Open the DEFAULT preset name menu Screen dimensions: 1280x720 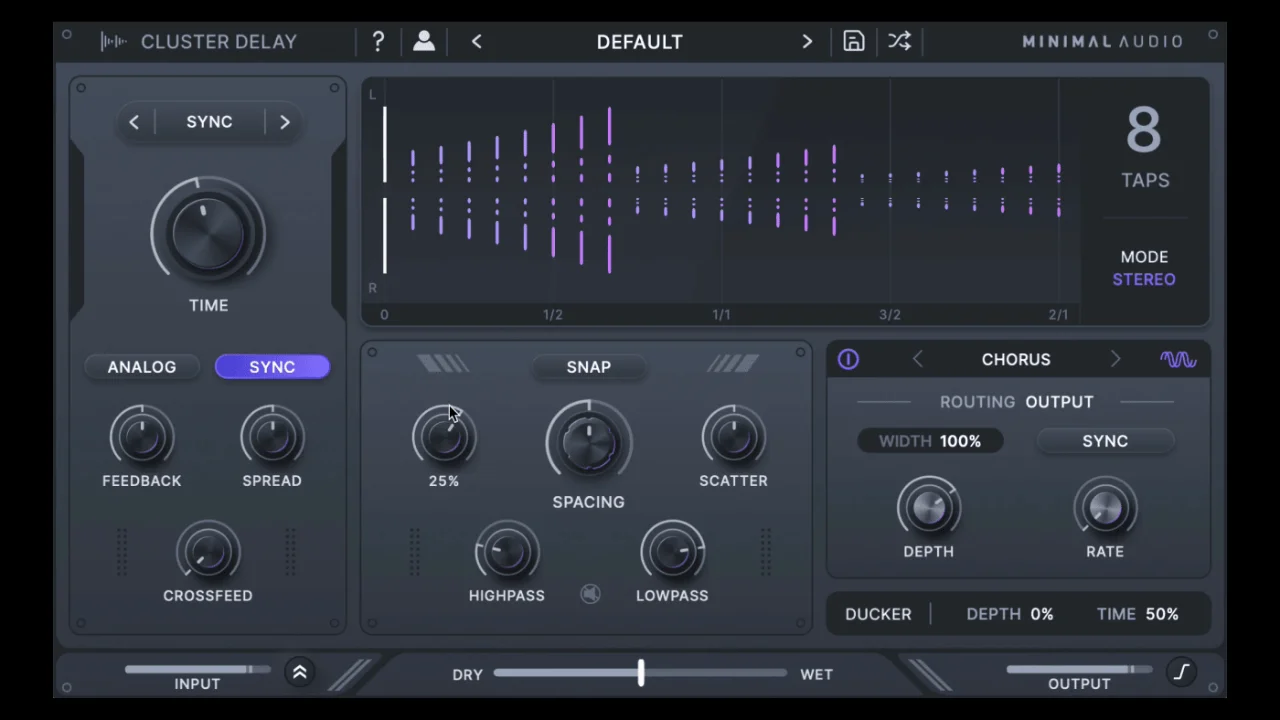click(640, 42)
